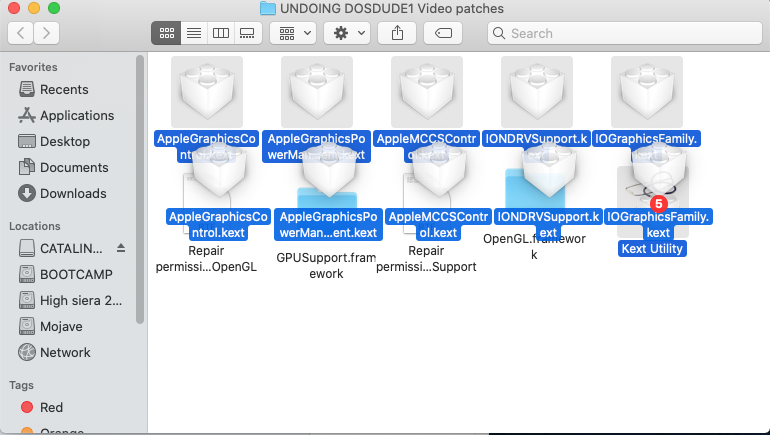
Task: Go forward to next folder
Action: pyautogui.click(x=47, y=33)
